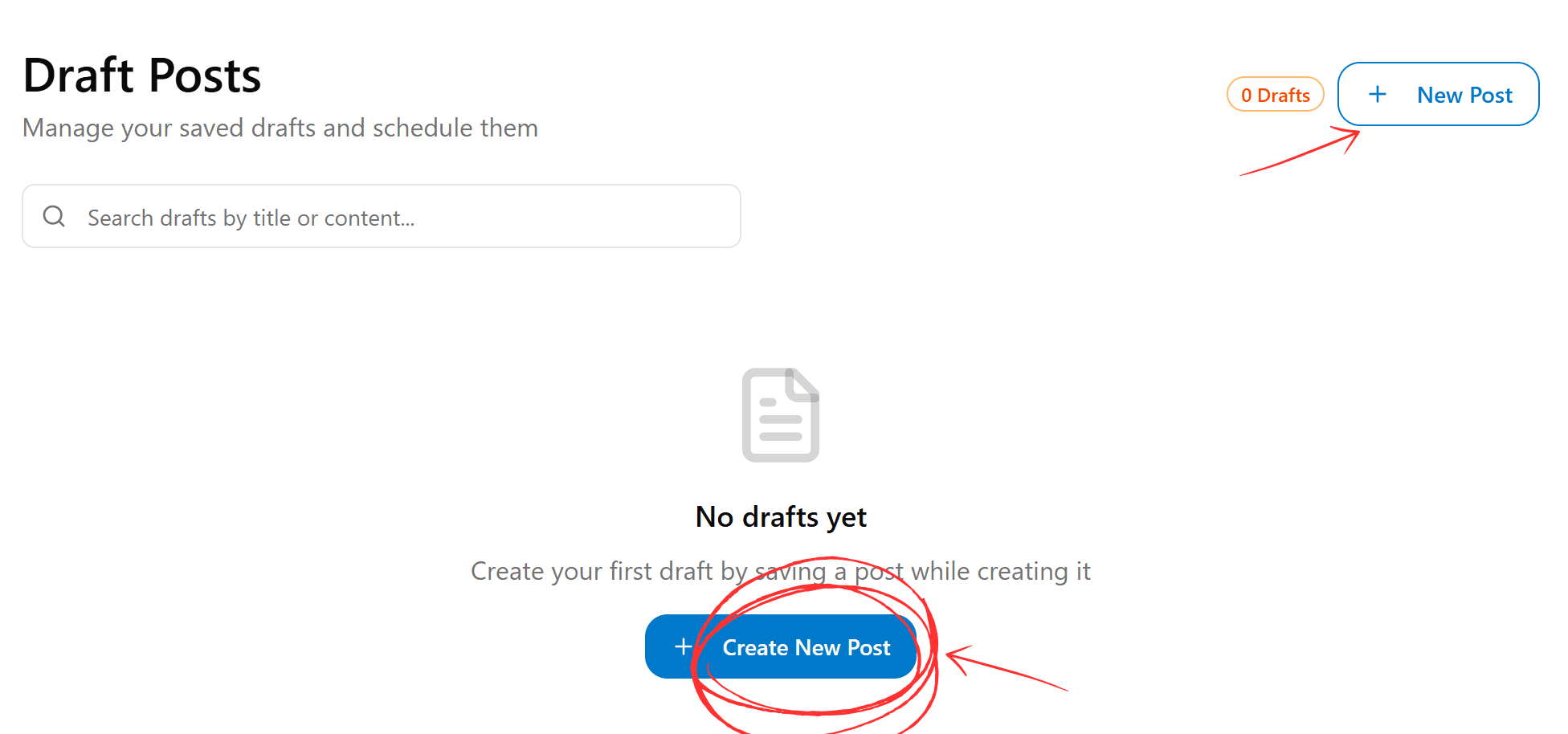The image size is (1568, 734).
Task: Click the 'Manage your saved drafts' subtitle
Action: pos(280,128)
